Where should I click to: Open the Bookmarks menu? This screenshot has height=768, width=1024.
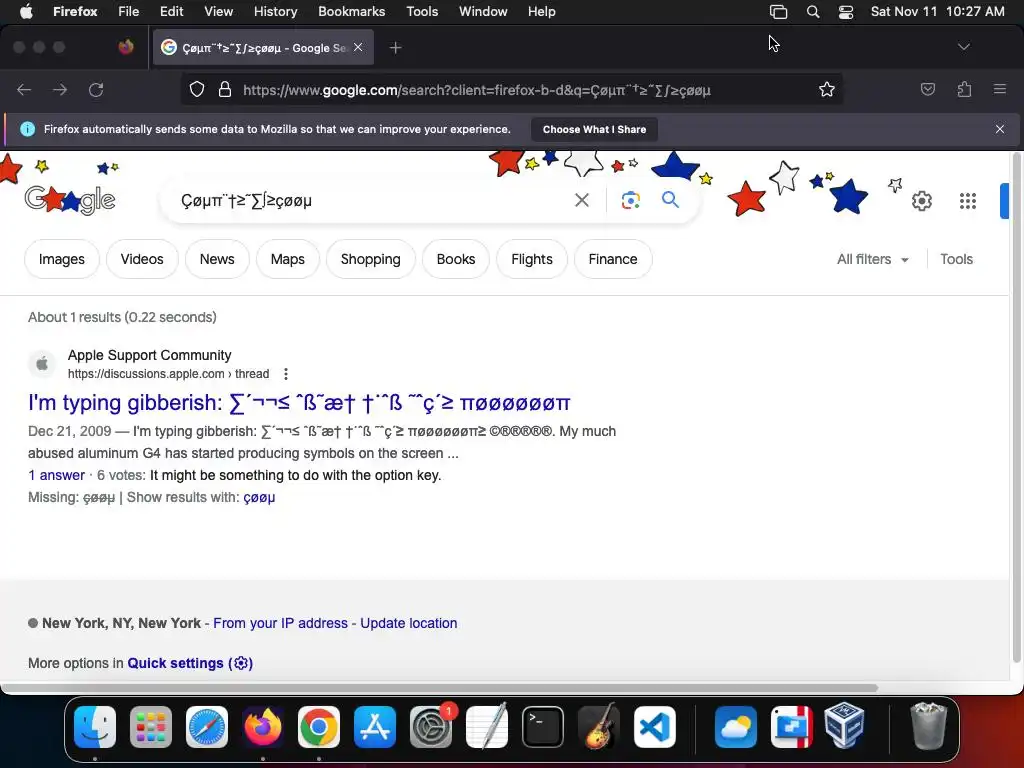[x=351, y=12]
